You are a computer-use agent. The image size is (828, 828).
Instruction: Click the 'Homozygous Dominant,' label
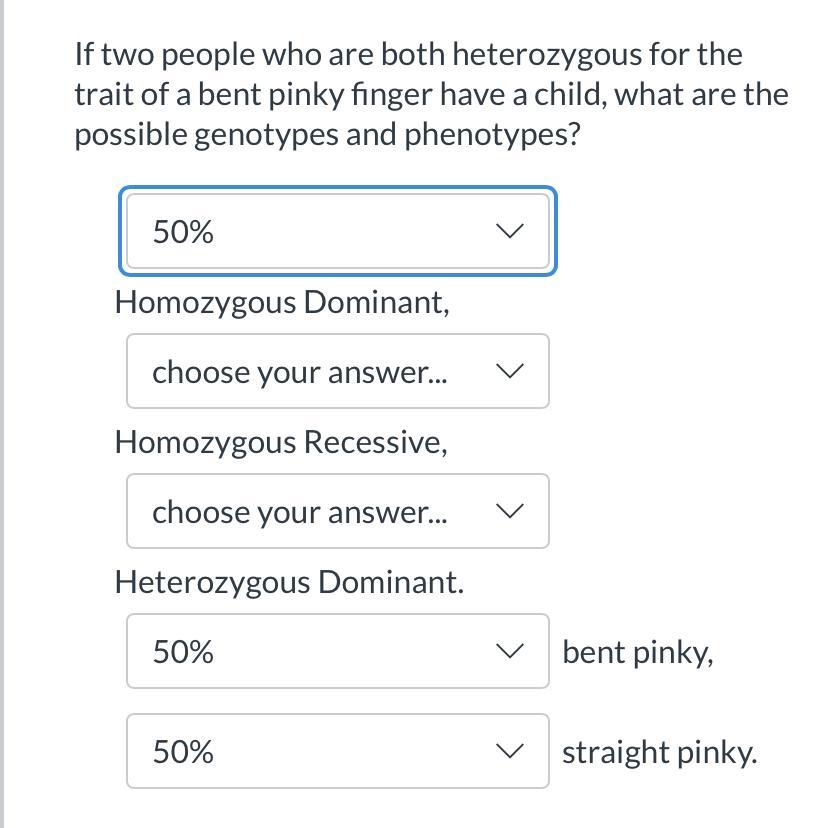282,302
